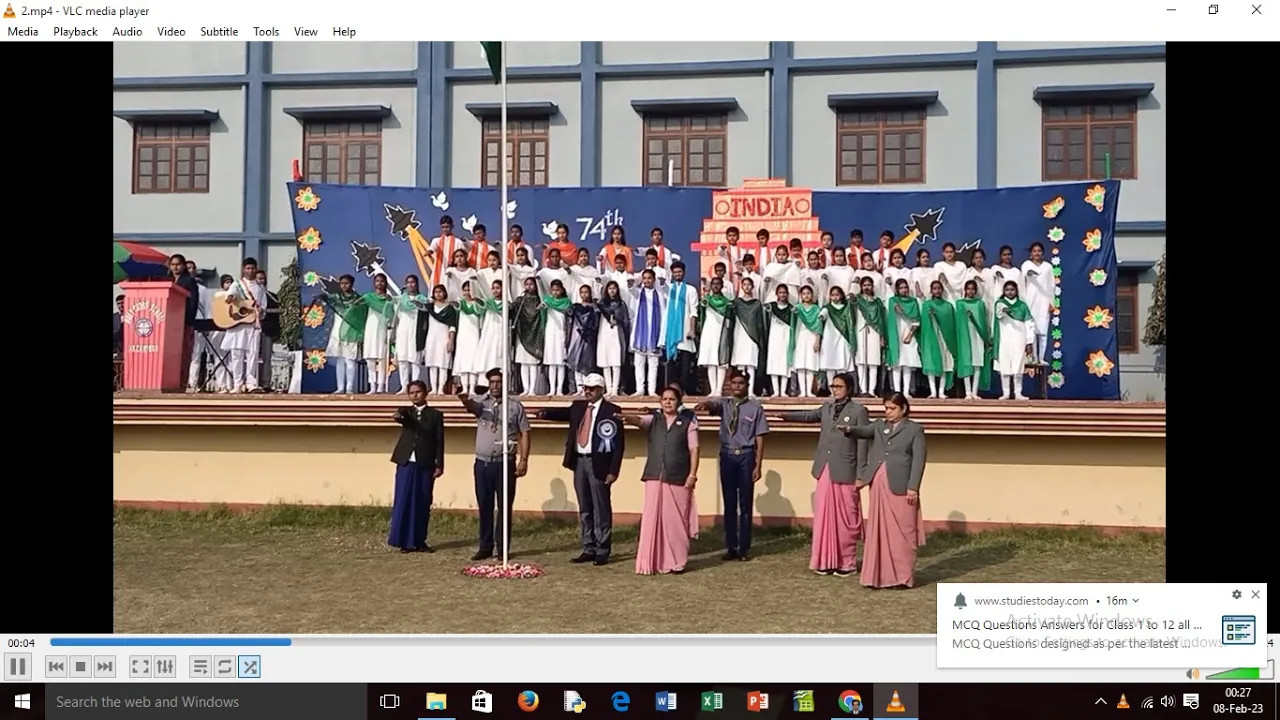Image resolution: width=1280 pixels, height=720 pixels.
Task: Open PowerPoint from the taskbar
Action: click(758, 702)
